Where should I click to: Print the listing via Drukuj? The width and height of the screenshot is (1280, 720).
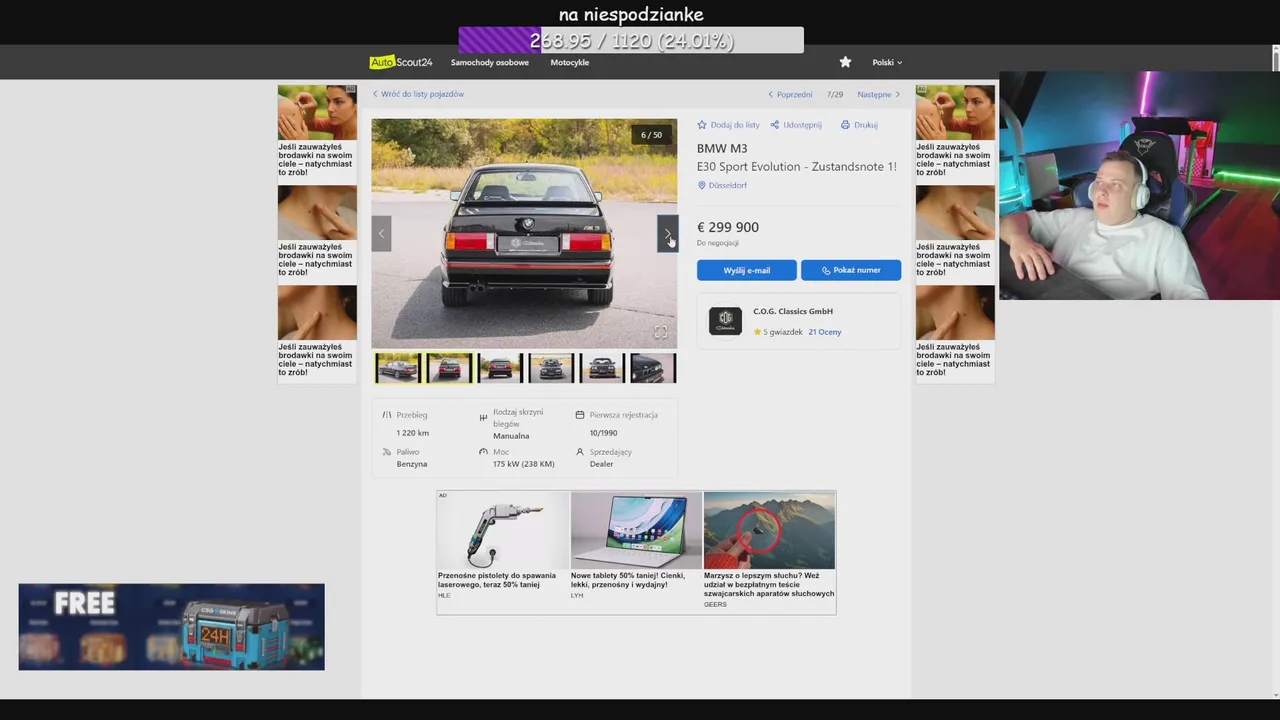click(859, 125)
